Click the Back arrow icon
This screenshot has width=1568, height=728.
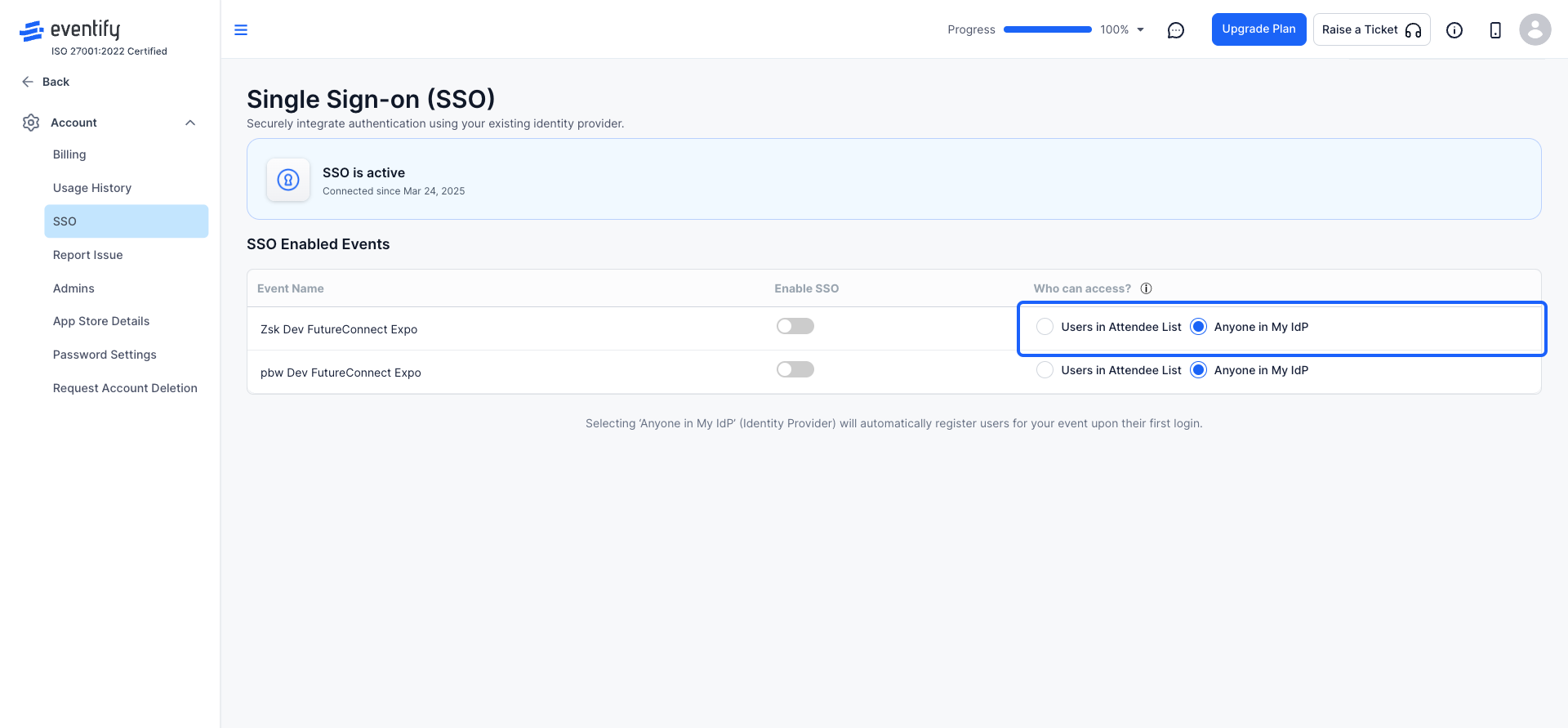click(28, 82)
